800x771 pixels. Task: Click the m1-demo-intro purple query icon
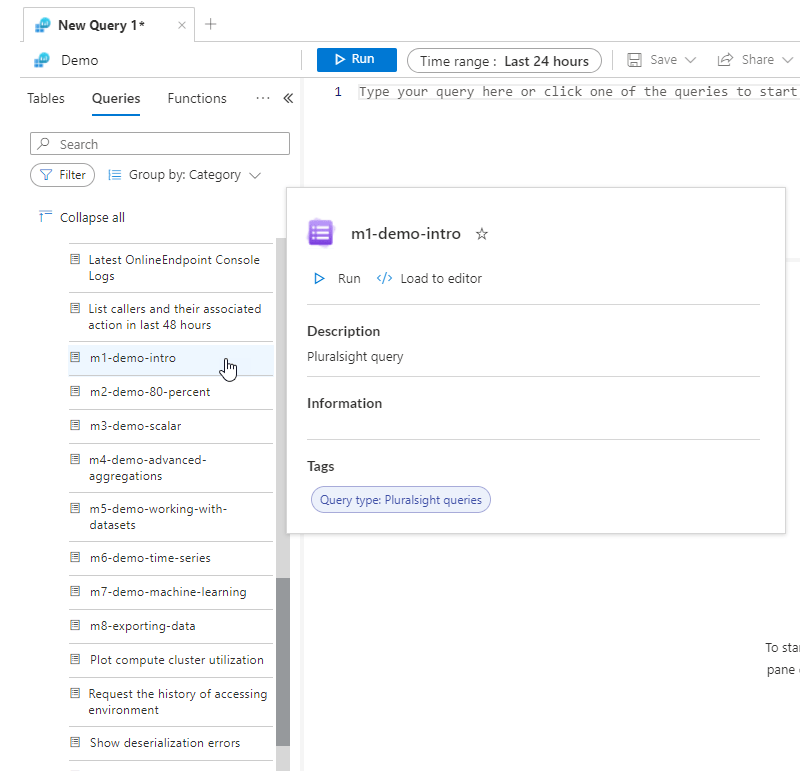[320, 233]
